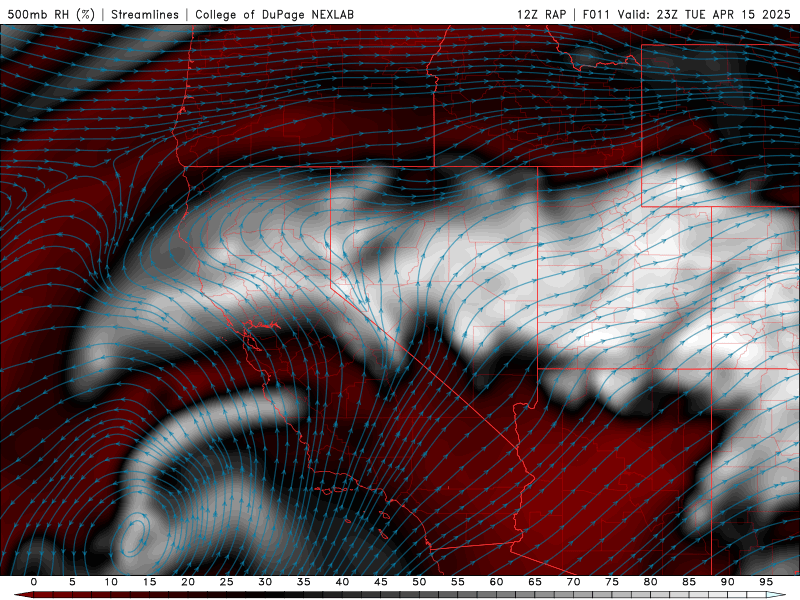The width and height of the screenshot is (800, 600).
Task: Click the "5" label on the color scale
Action: [72, 582]
